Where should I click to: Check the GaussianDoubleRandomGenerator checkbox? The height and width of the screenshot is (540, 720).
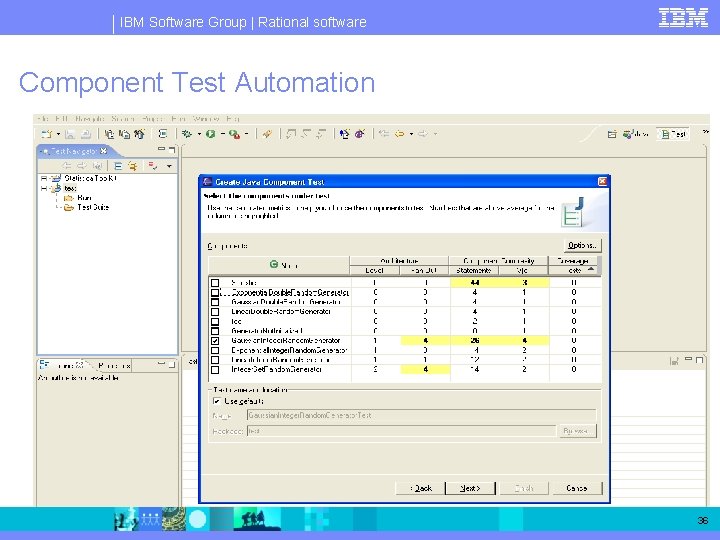point(215,302)
